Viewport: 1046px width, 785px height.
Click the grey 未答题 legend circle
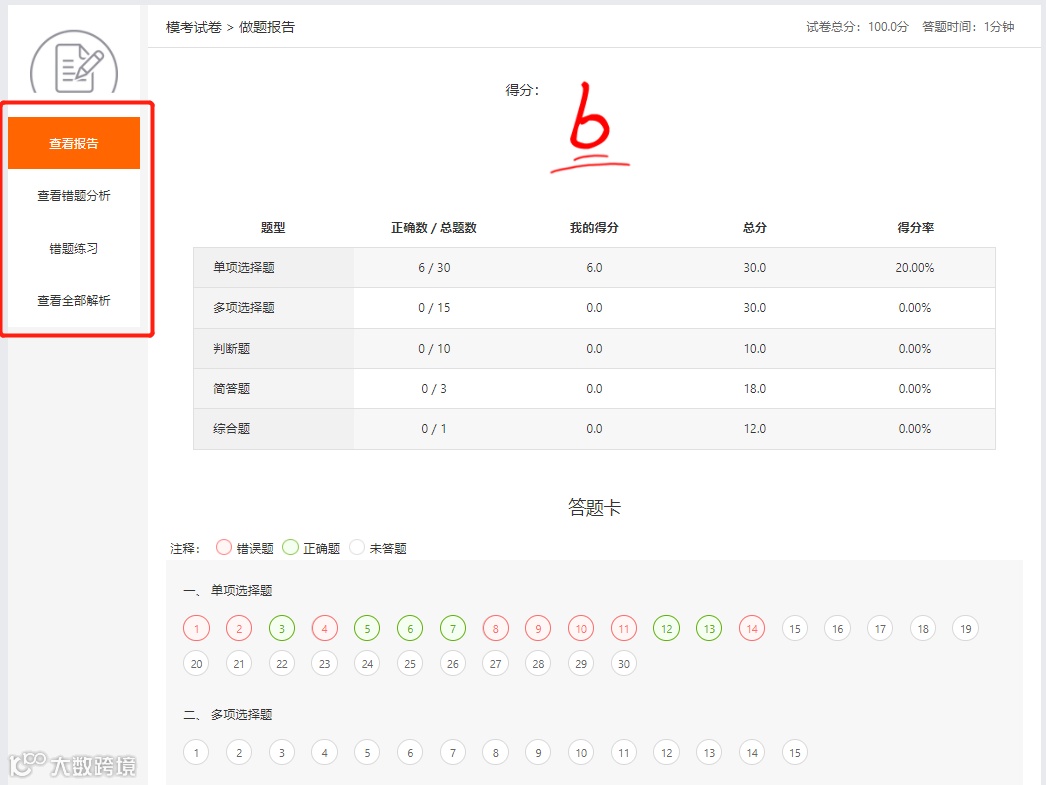357,548
